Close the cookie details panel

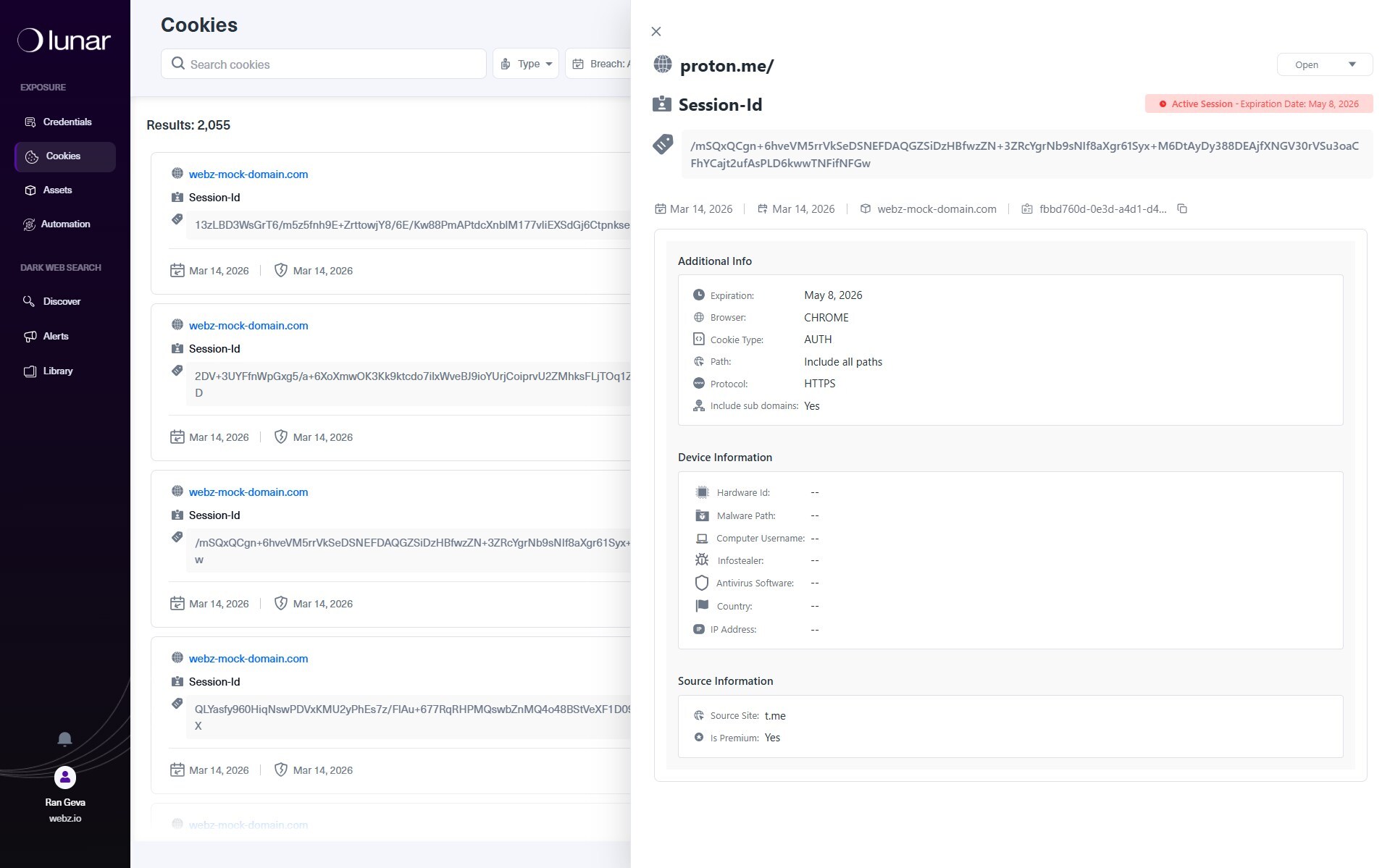(656, 31)
